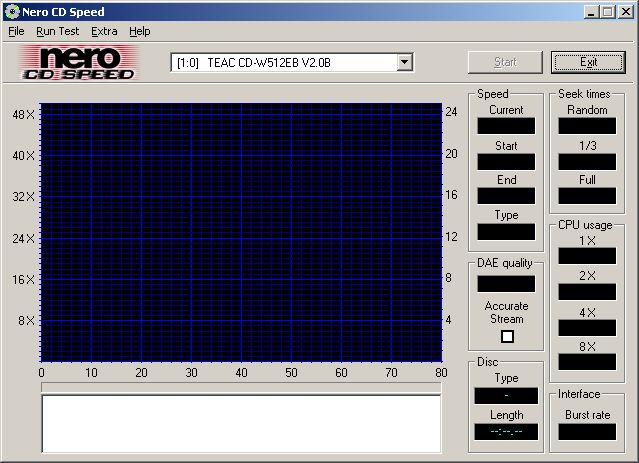Click the blue speed graph area
The height and width of the screenshot is (463, 639).
click(240, 231)
